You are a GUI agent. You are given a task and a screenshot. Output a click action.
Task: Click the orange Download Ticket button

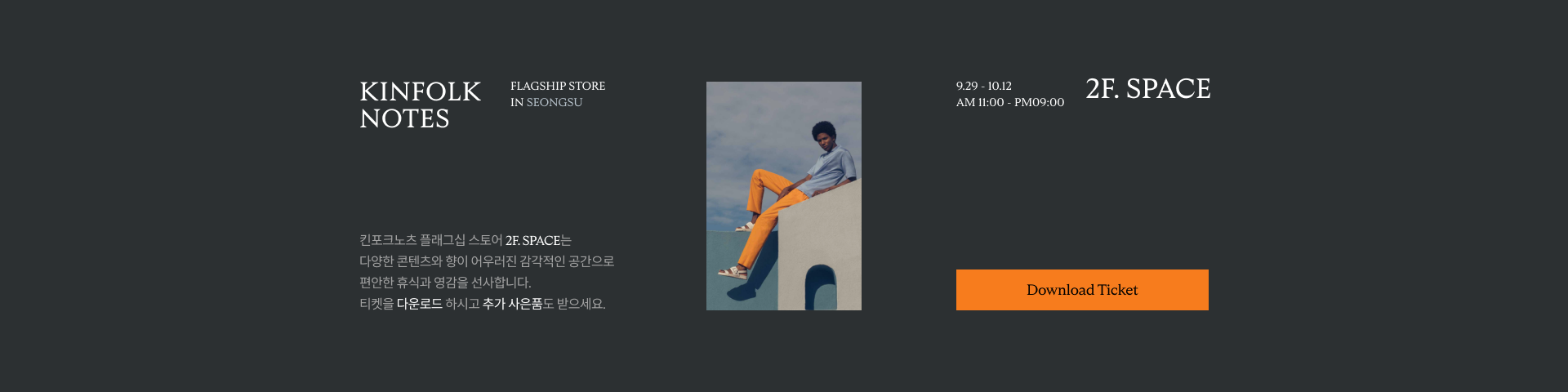pyautogui.click(x=1082, y=290)
